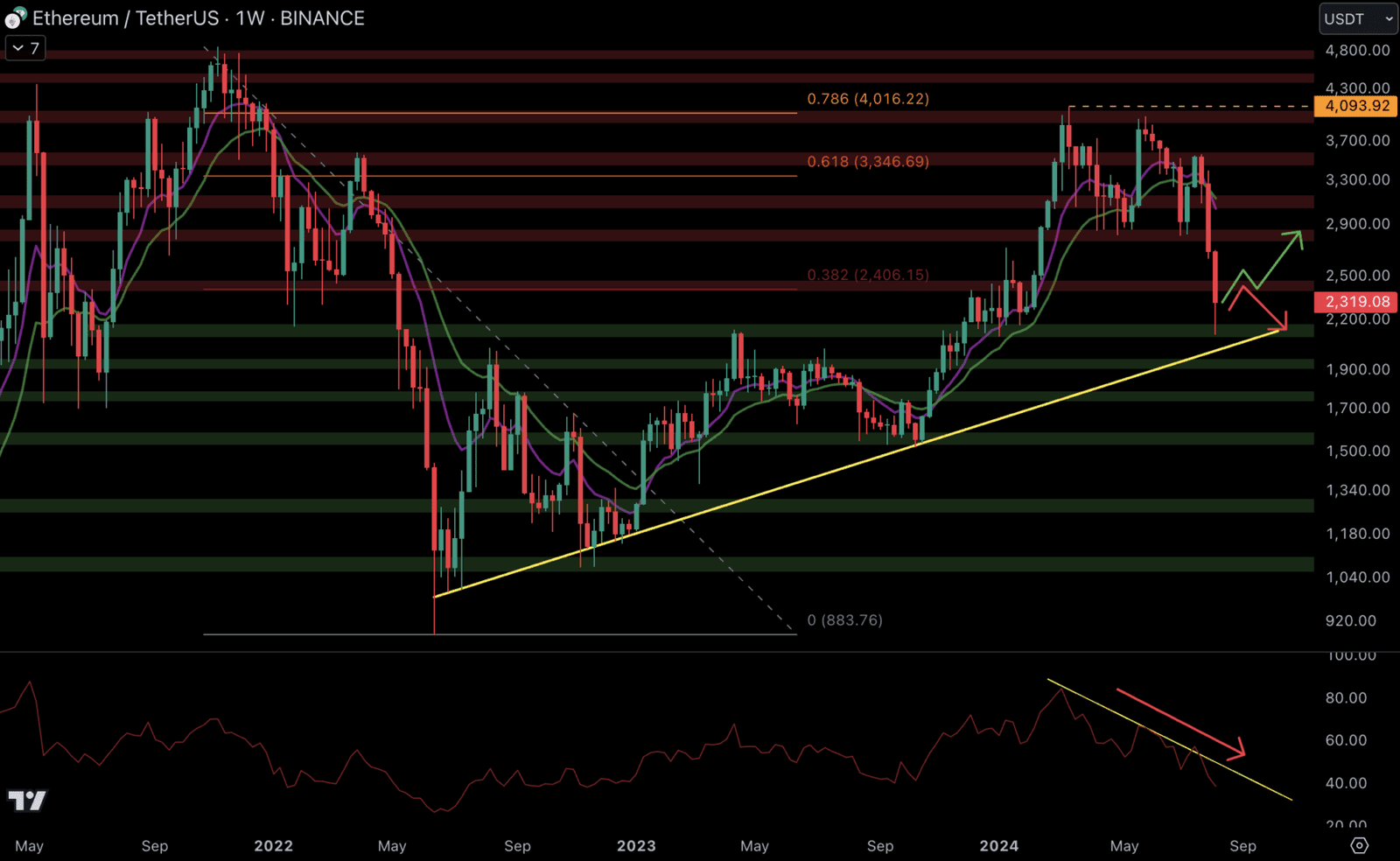Click the 1,900.00 price axis label
The image size is (1400, 861).
(x=1357, y=369)
